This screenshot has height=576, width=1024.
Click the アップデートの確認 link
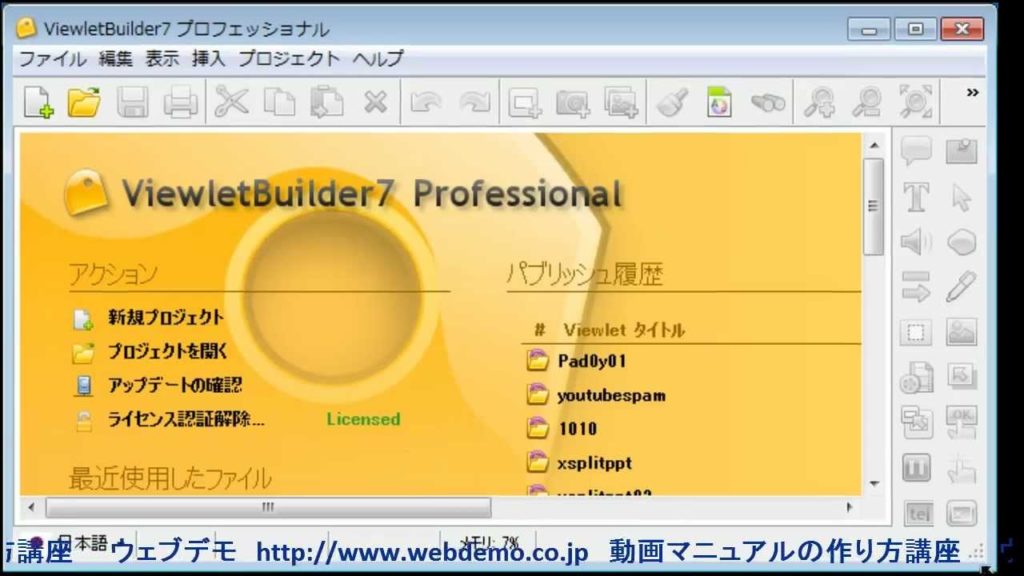point(175,385)
